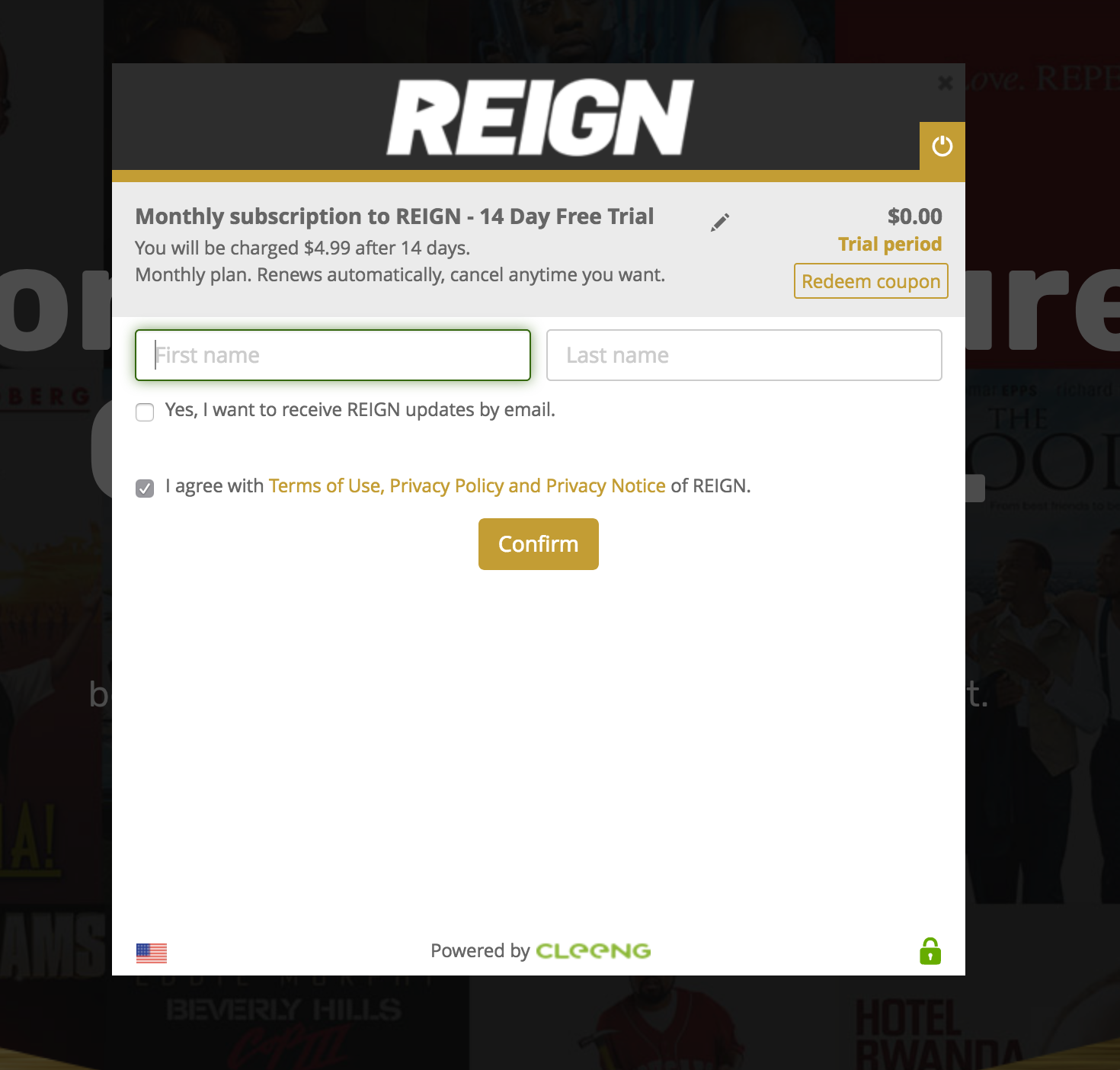
Task: Open the Terms of Use link
Action: pos(324,486)
